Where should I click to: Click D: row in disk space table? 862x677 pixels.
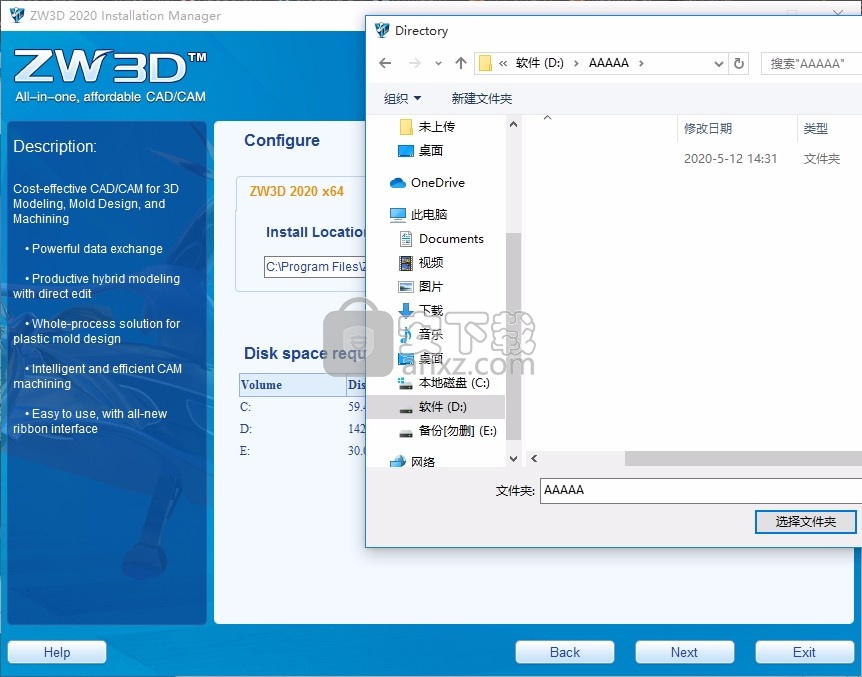pyautogui.click(x=302, y=429)
